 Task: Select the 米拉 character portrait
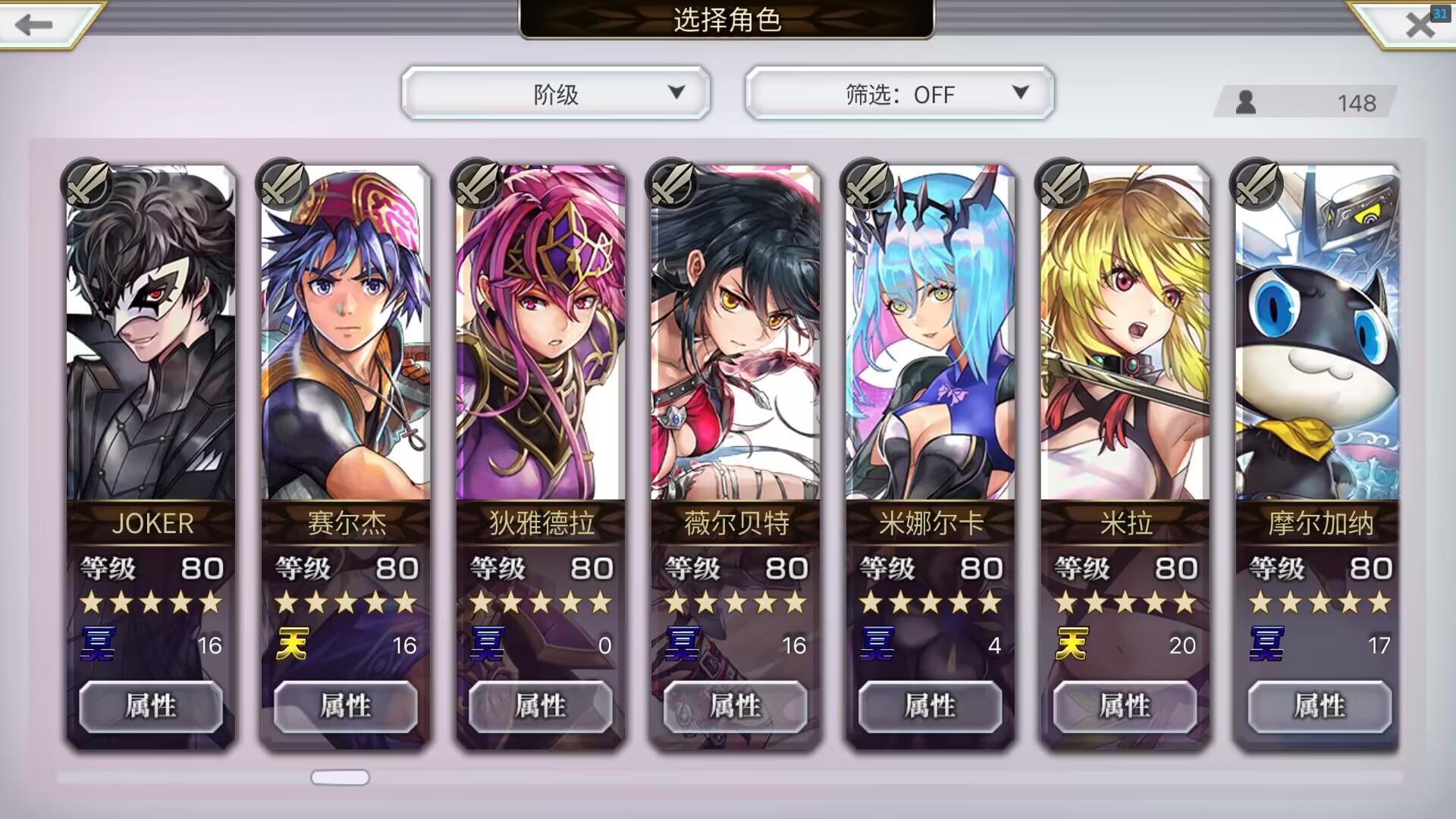pos(1125,332)
